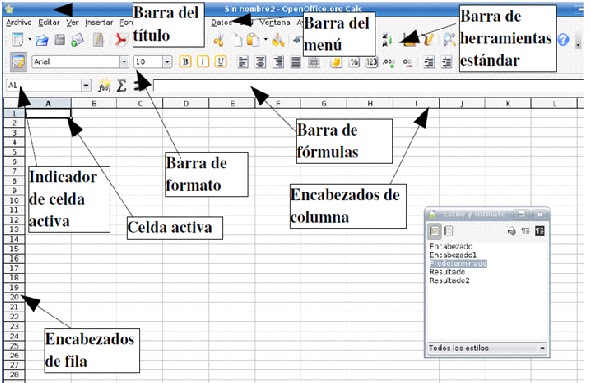Click Update Style icon in the styles panel
The image size is (590, 383).
point(540,231)
